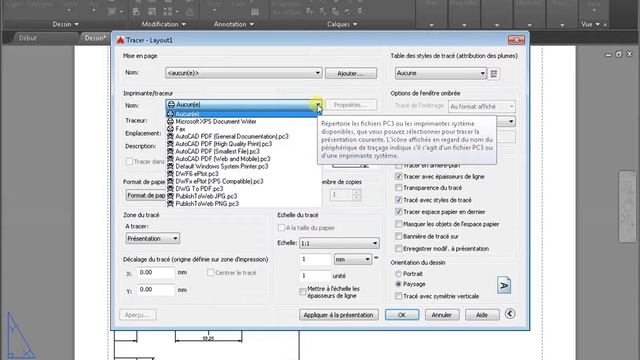Check Mettre à l'échelle les épaisseurs de ligne
This screenshot has width=640, height=360.
pyautogui.click(x=303, y=292)
